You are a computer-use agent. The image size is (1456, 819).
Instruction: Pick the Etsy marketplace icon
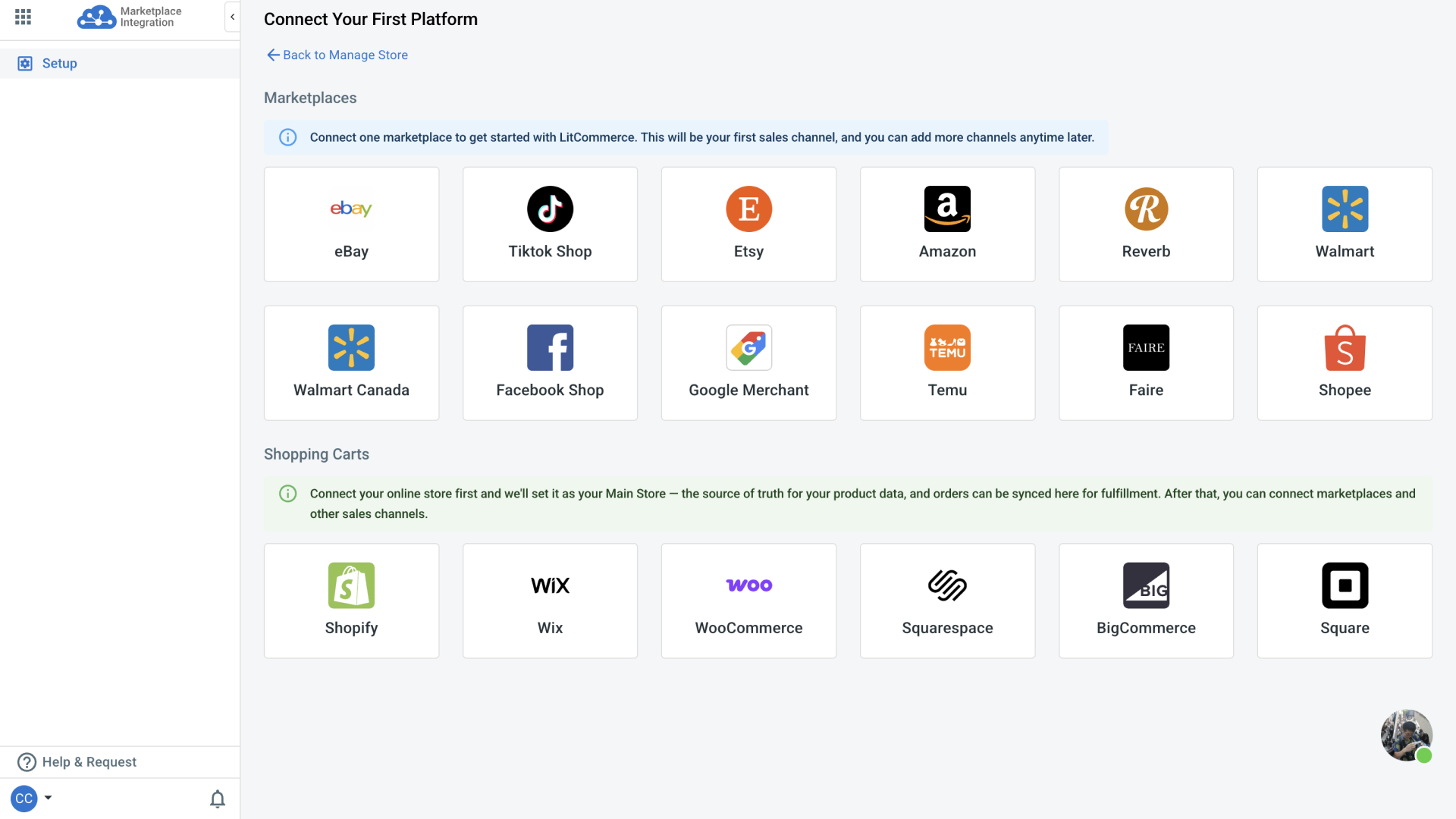point(748,209)
